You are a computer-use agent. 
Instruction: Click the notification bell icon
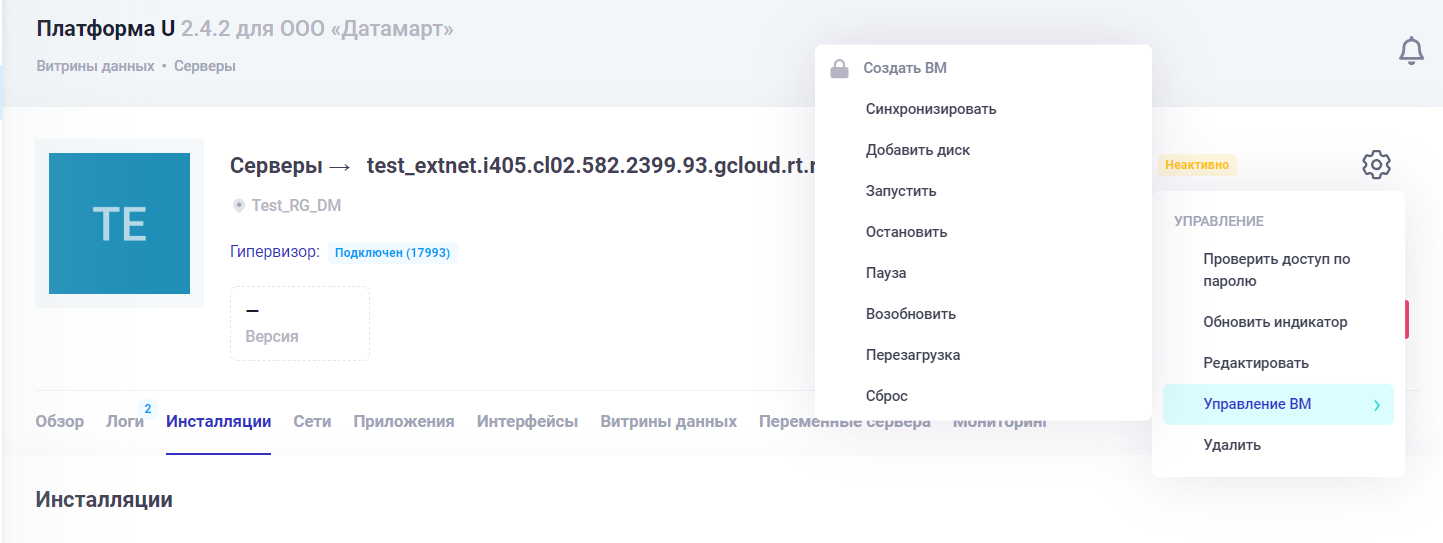coord(1410,51)
